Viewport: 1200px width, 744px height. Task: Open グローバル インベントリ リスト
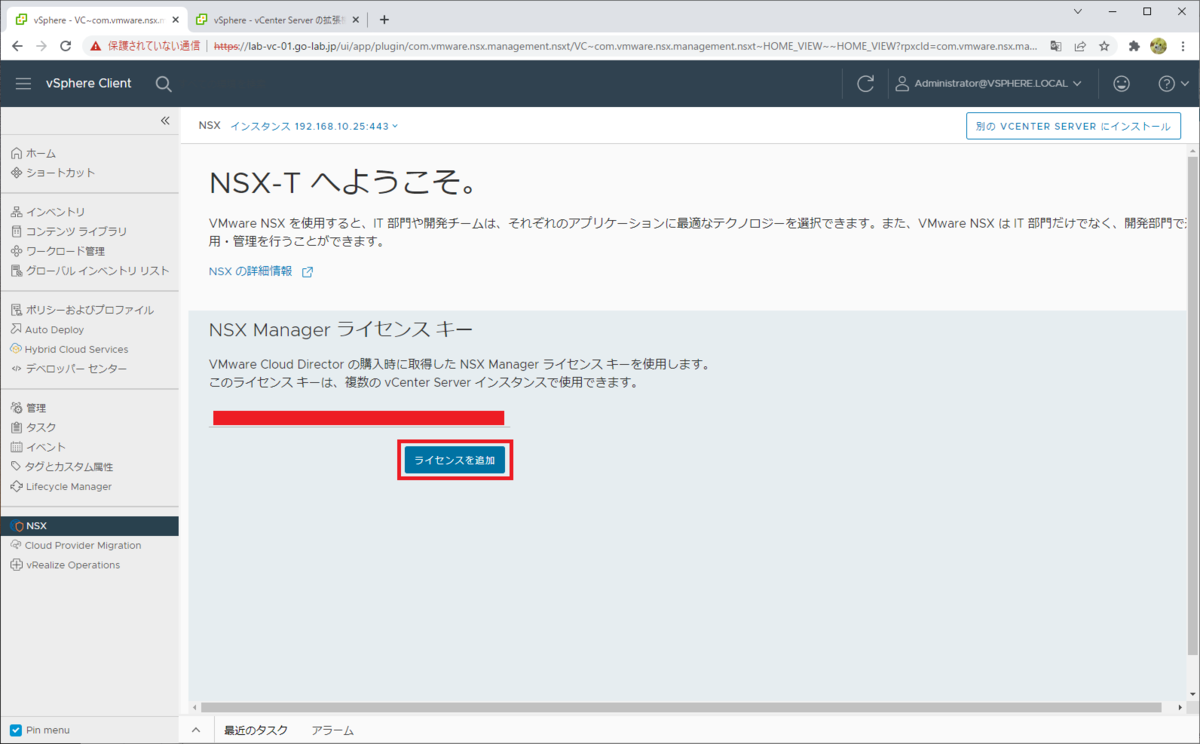coord(90,270)
